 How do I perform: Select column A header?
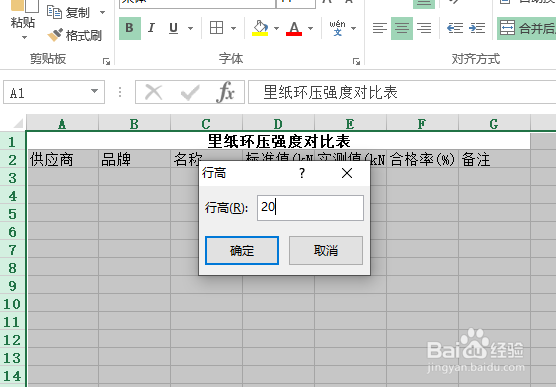tap(62, 123)
